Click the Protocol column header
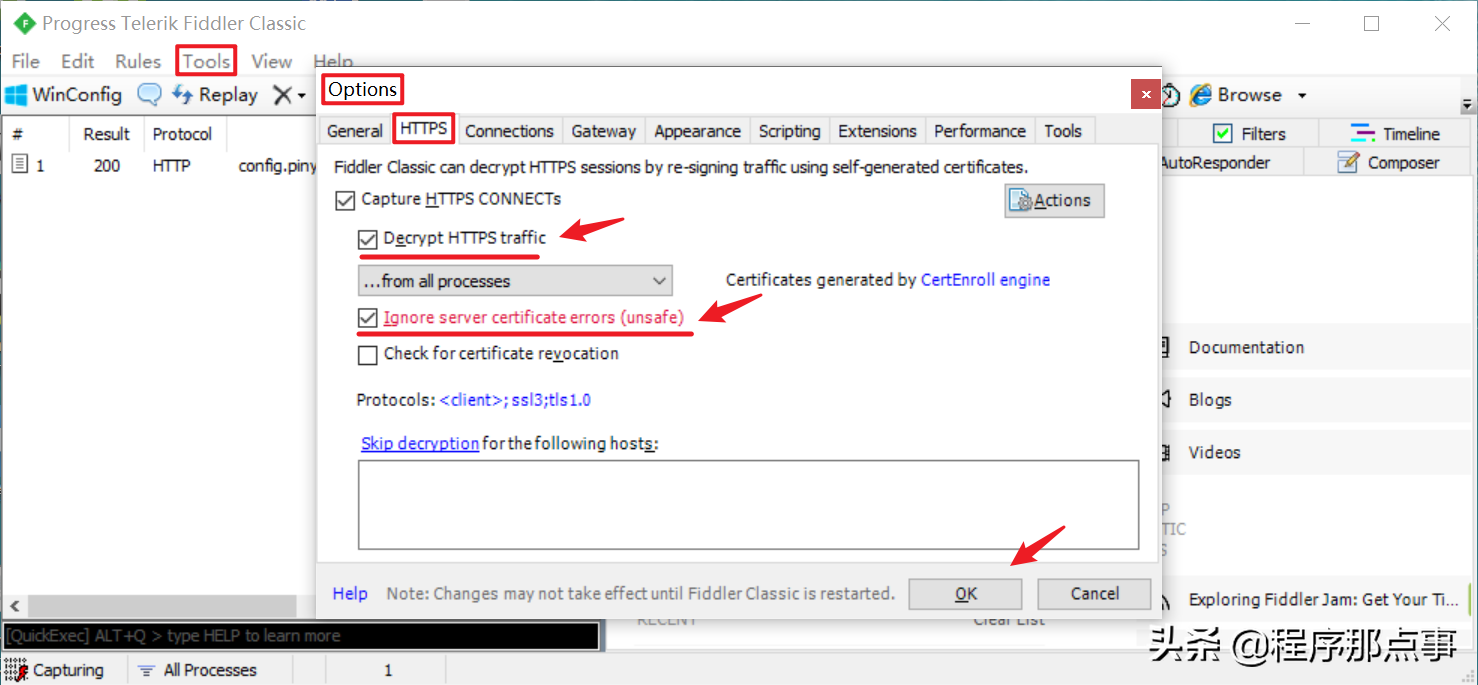 [182, 134]
